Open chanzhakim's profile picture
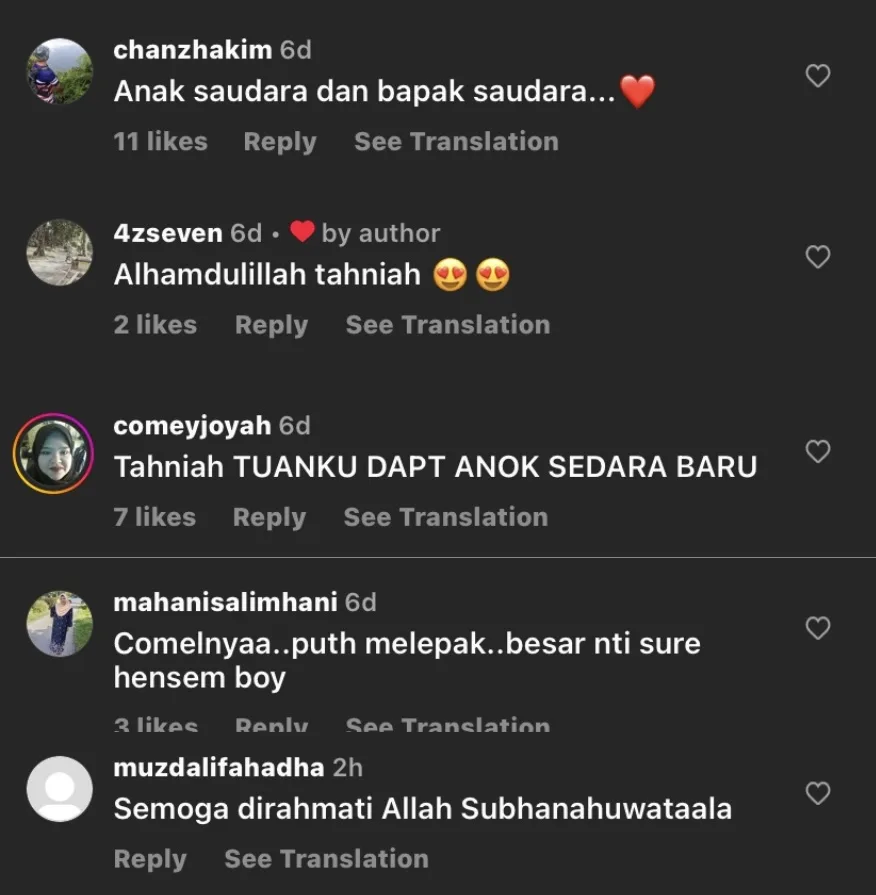Viewport: 876px width, 895px height. (x=59, y=71)
